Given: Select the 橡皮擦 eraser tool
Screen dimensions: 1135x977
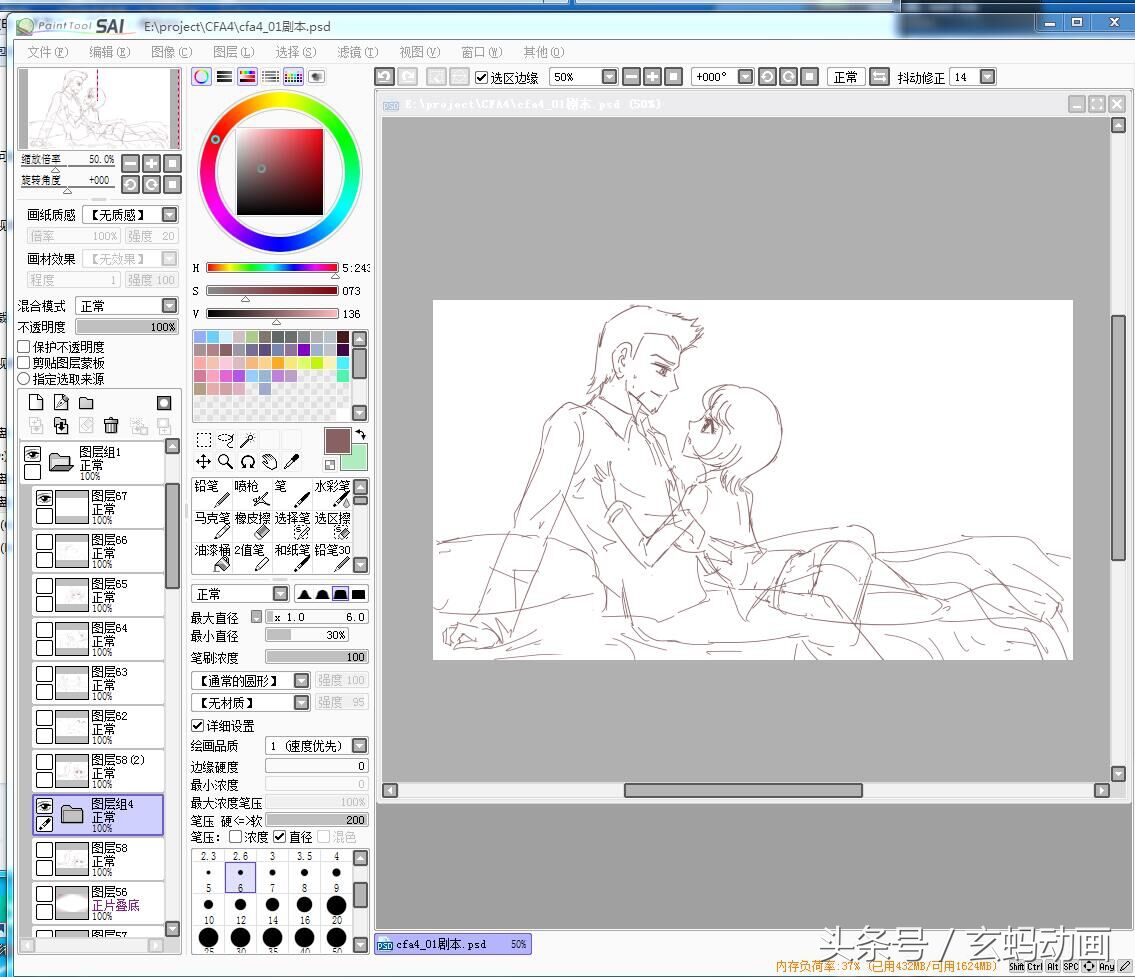Looking at the screenshot, I should [252, 525].
